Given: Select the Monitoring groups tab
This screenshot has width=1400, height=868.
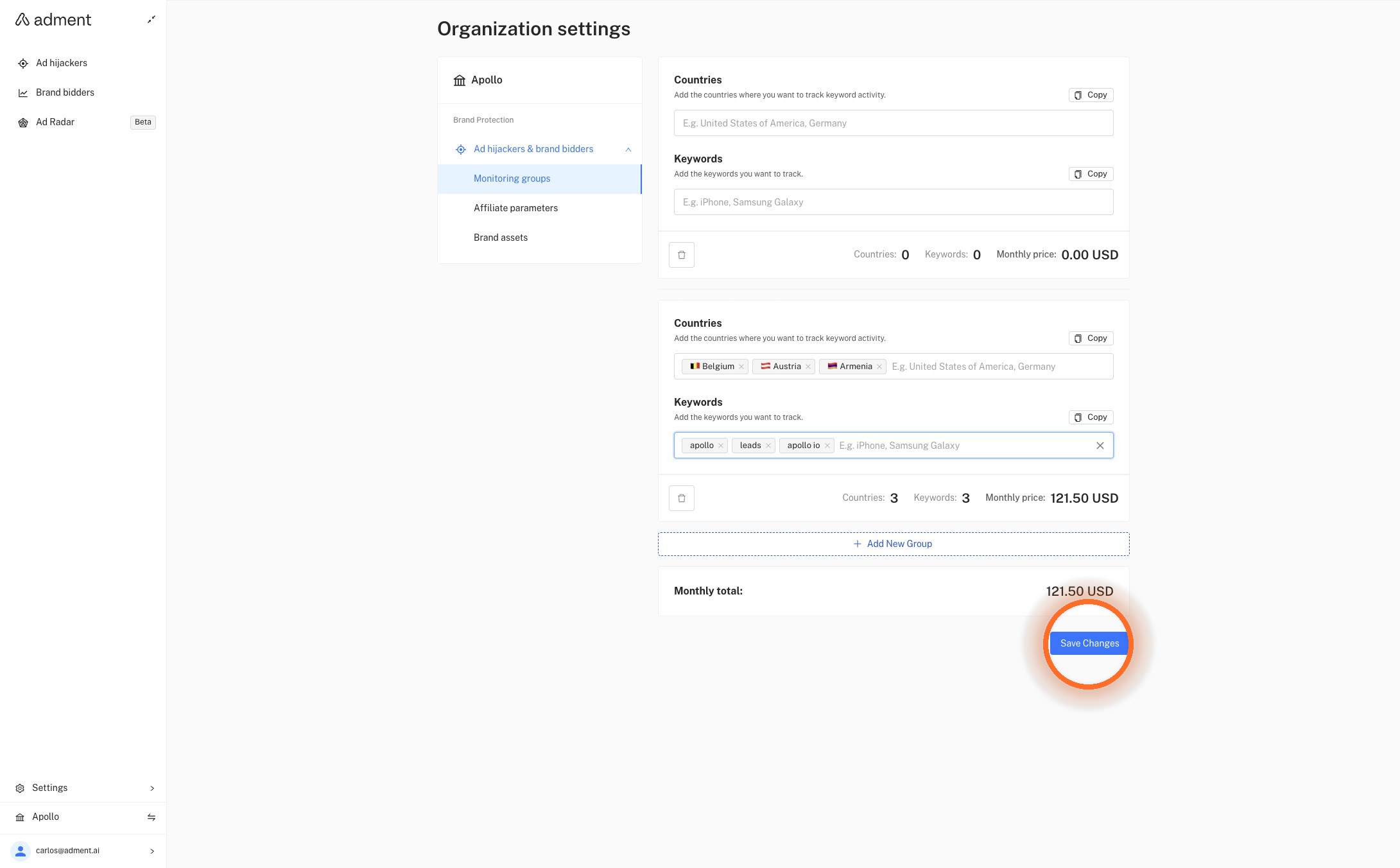Looking at the screenshot, I should pyautogui.click(x=539, y=178).
